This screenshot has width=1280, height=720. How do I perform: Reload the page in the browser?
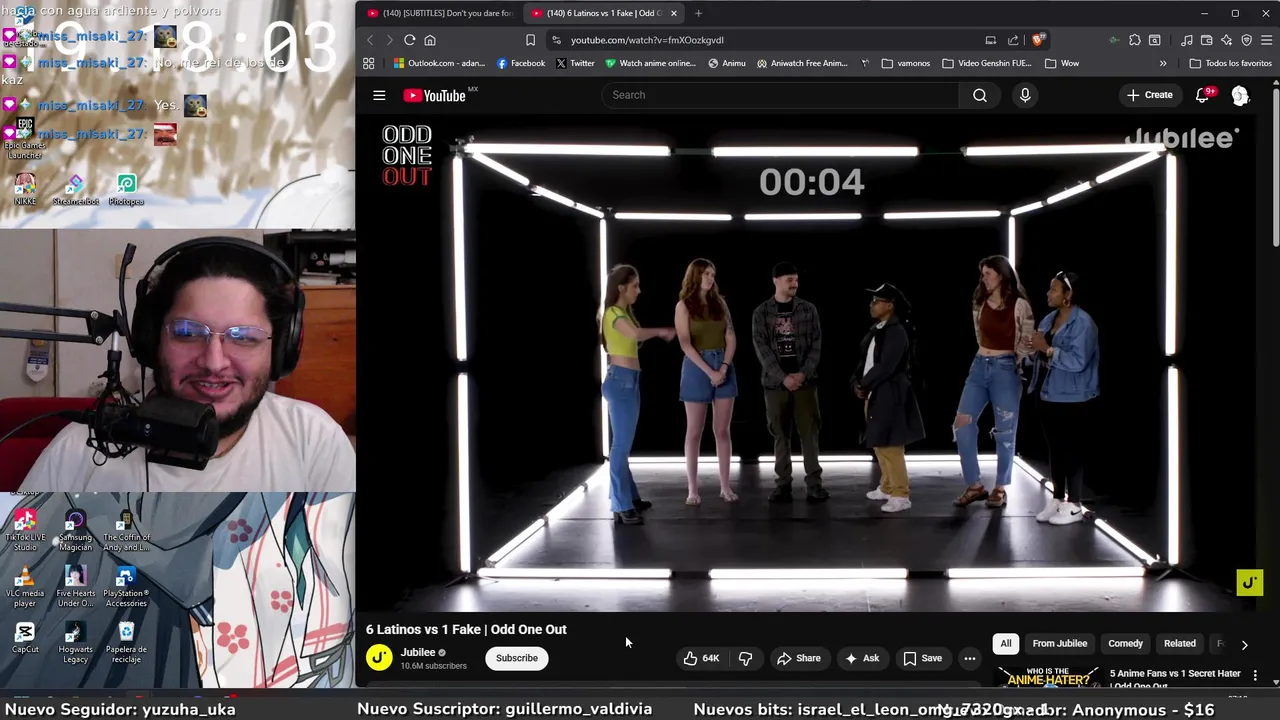point(409,40)
